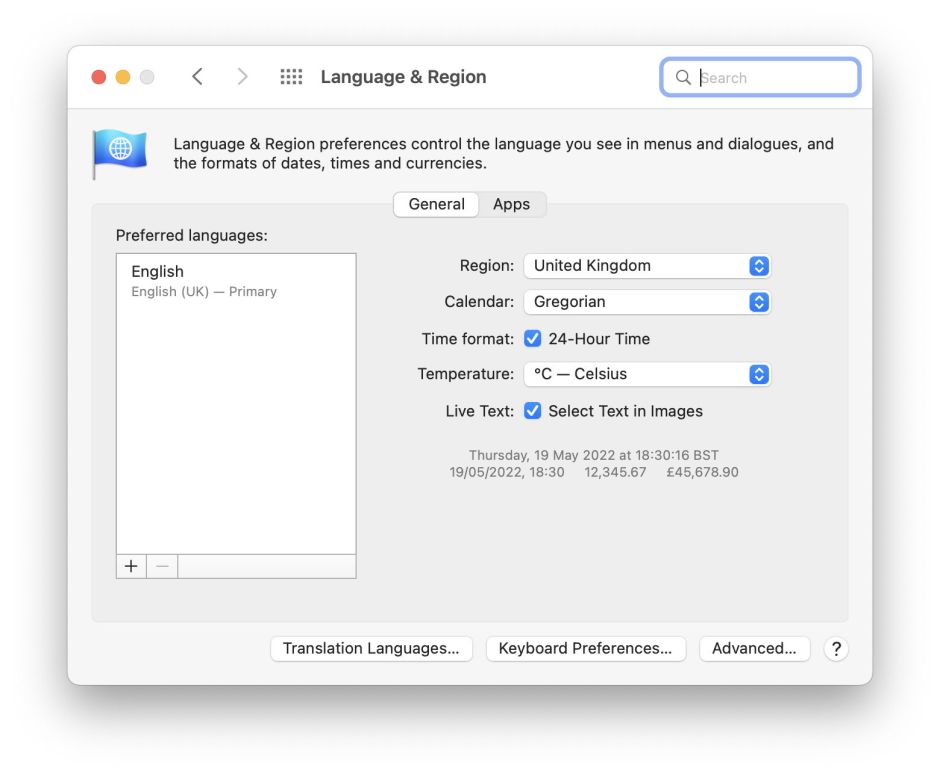
Task: Add a preferred language with plus button
Action: click(131, 566)
